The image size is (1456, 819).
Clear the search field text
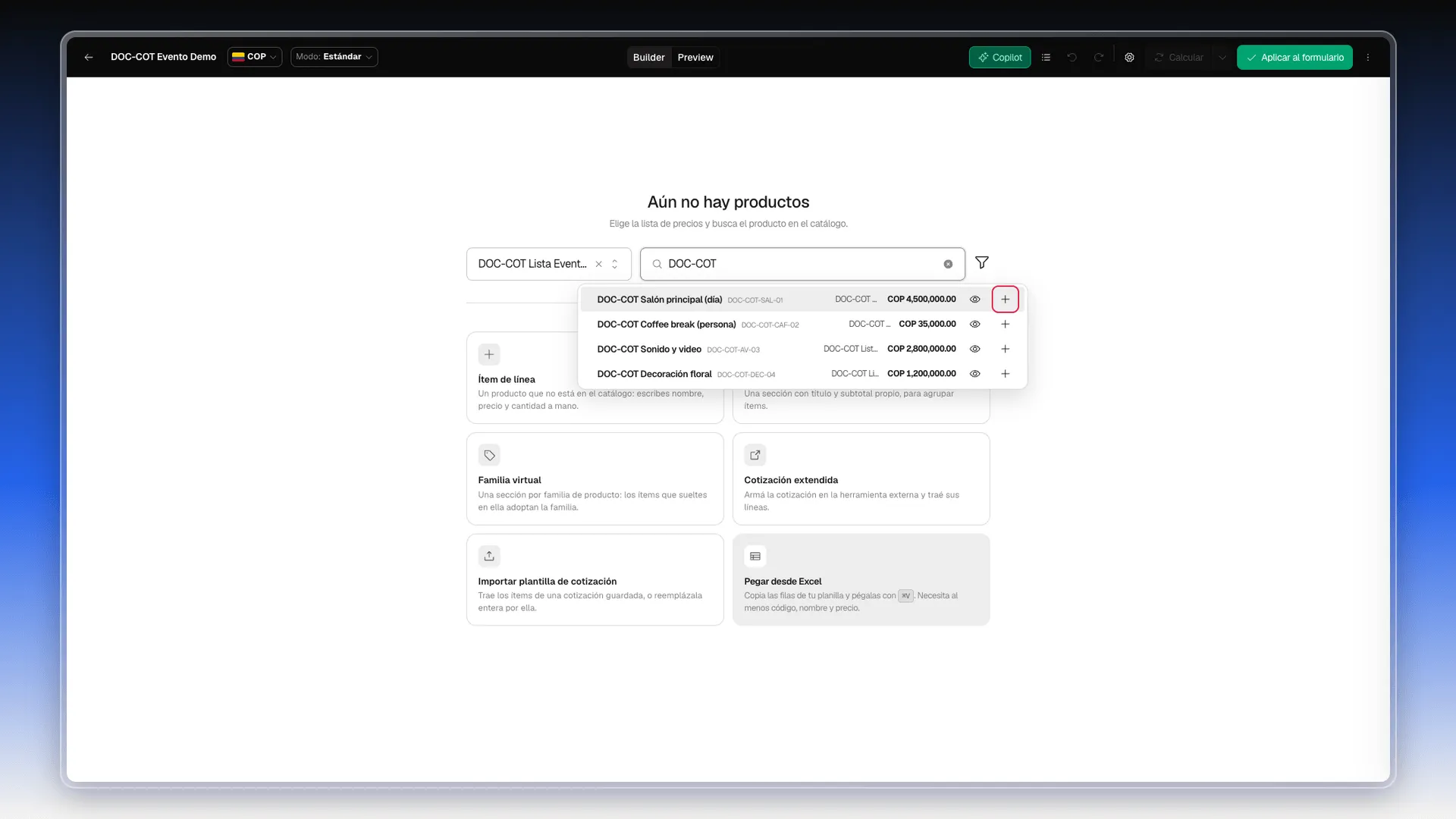tap(948, 264)
